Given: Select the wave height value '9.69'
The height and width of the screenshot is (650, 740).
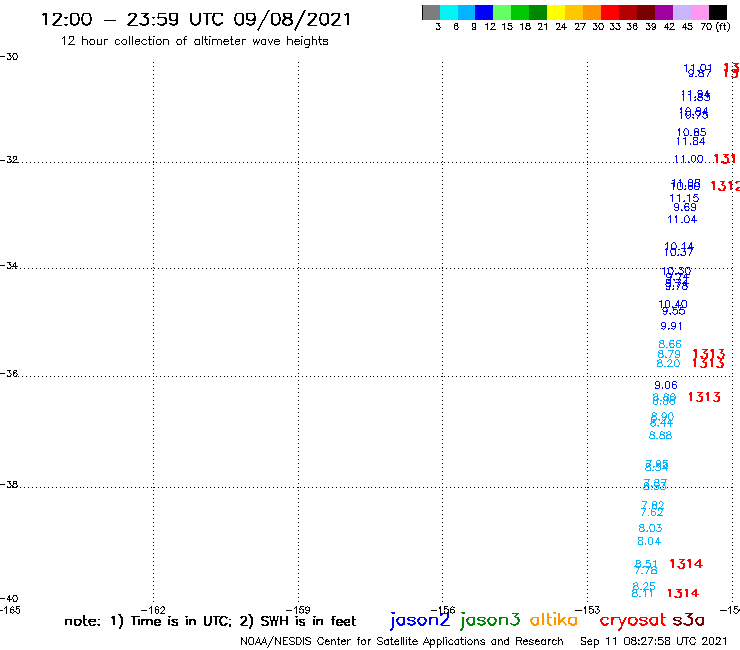Looking at the screenshot, I should [685, 207].
